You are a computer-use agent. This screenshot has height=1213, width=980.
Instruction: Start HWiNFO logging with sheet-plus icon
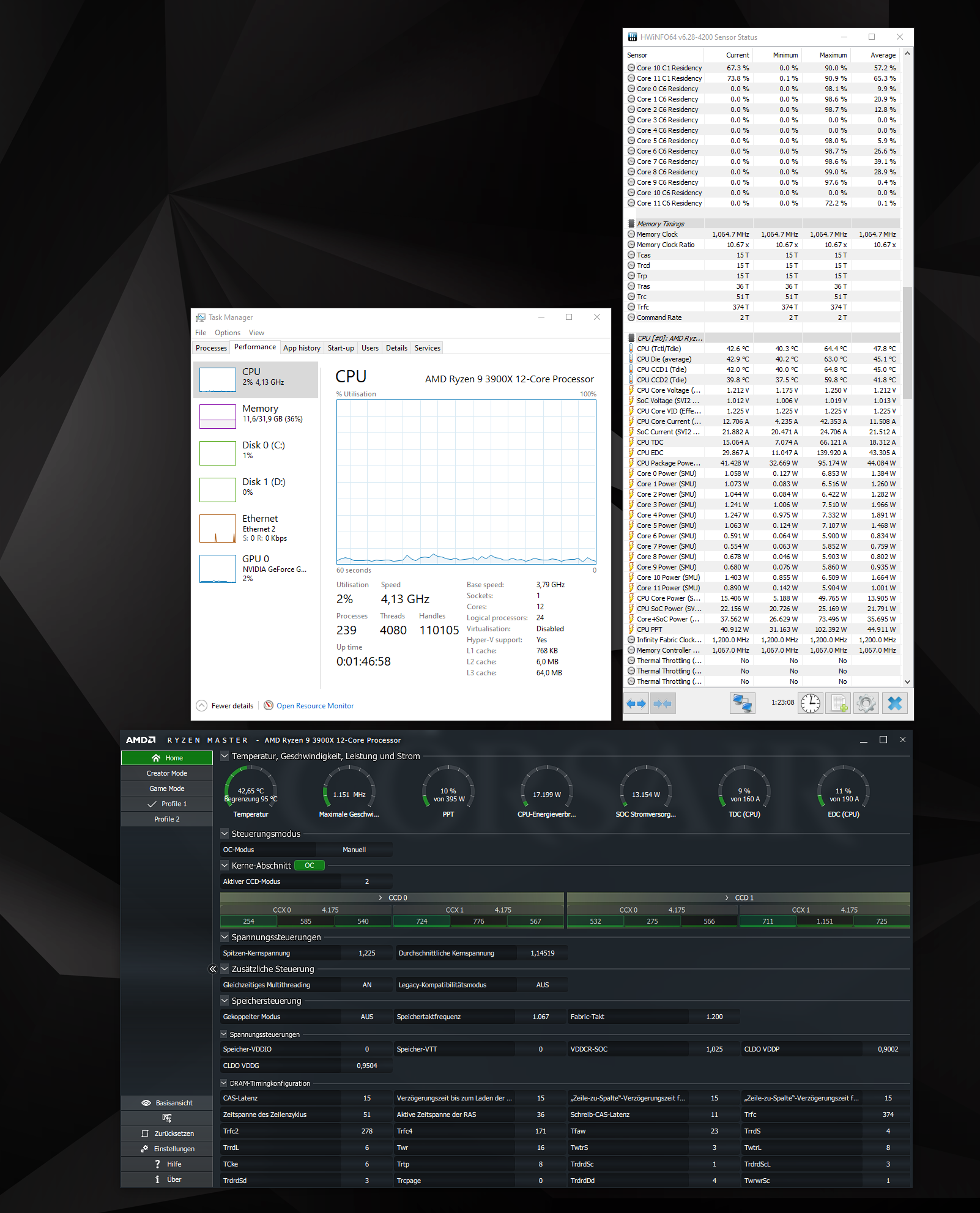(x=838, y=703)
